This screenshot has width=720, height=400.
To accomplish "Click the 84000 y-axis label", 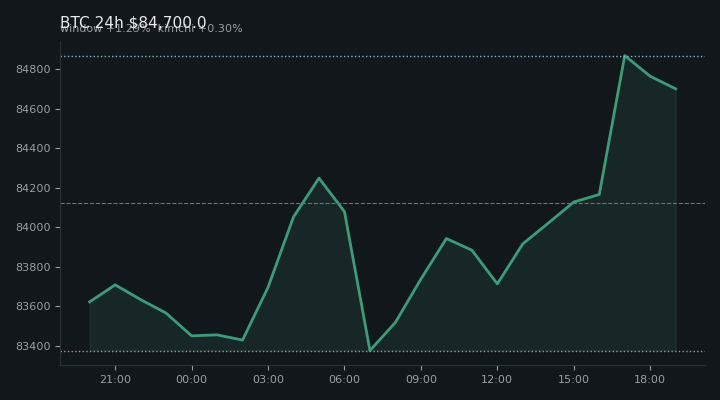I will click(33, 228).
